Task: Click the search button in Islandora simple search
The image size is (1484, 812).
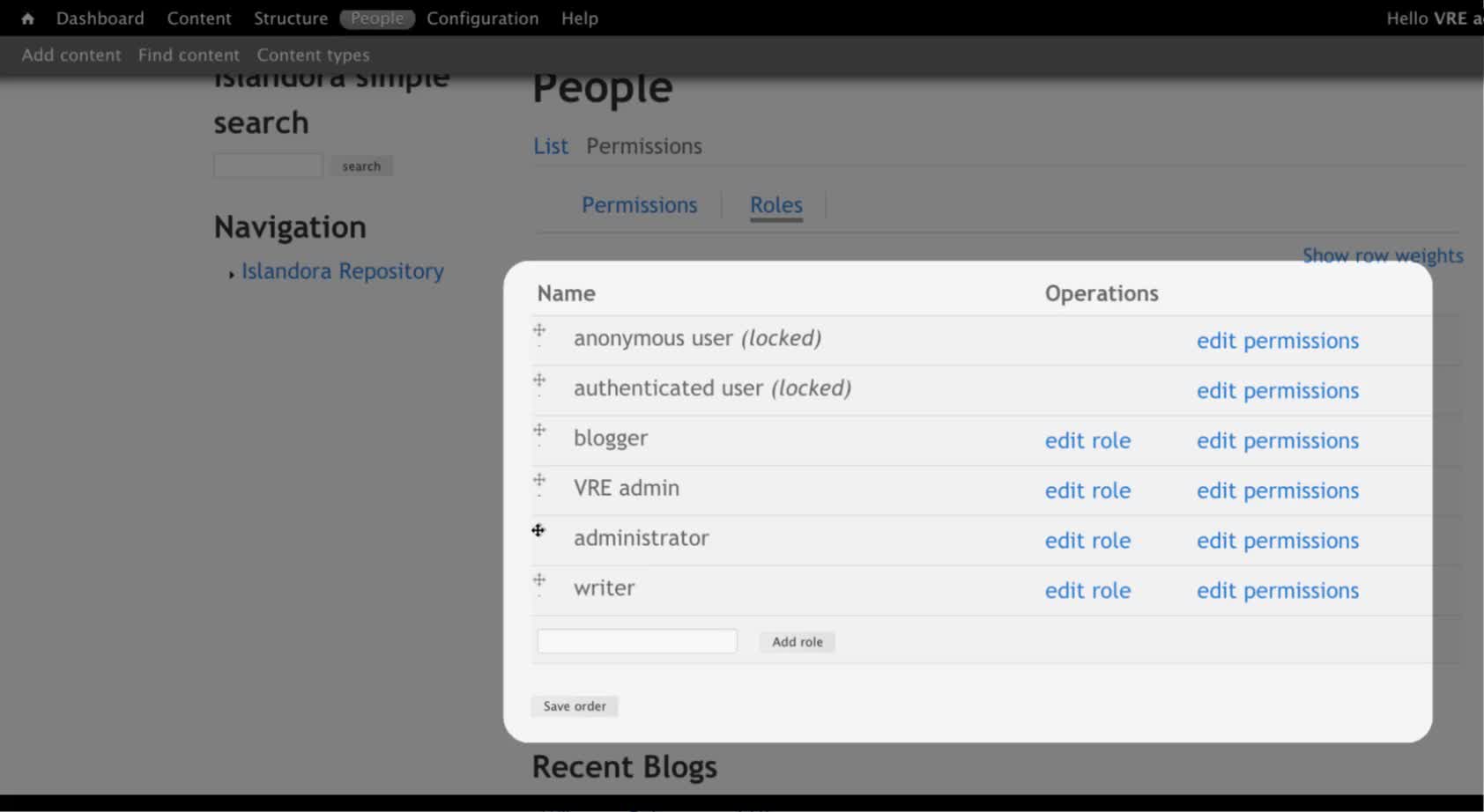Action: click(x=361, y=166)
